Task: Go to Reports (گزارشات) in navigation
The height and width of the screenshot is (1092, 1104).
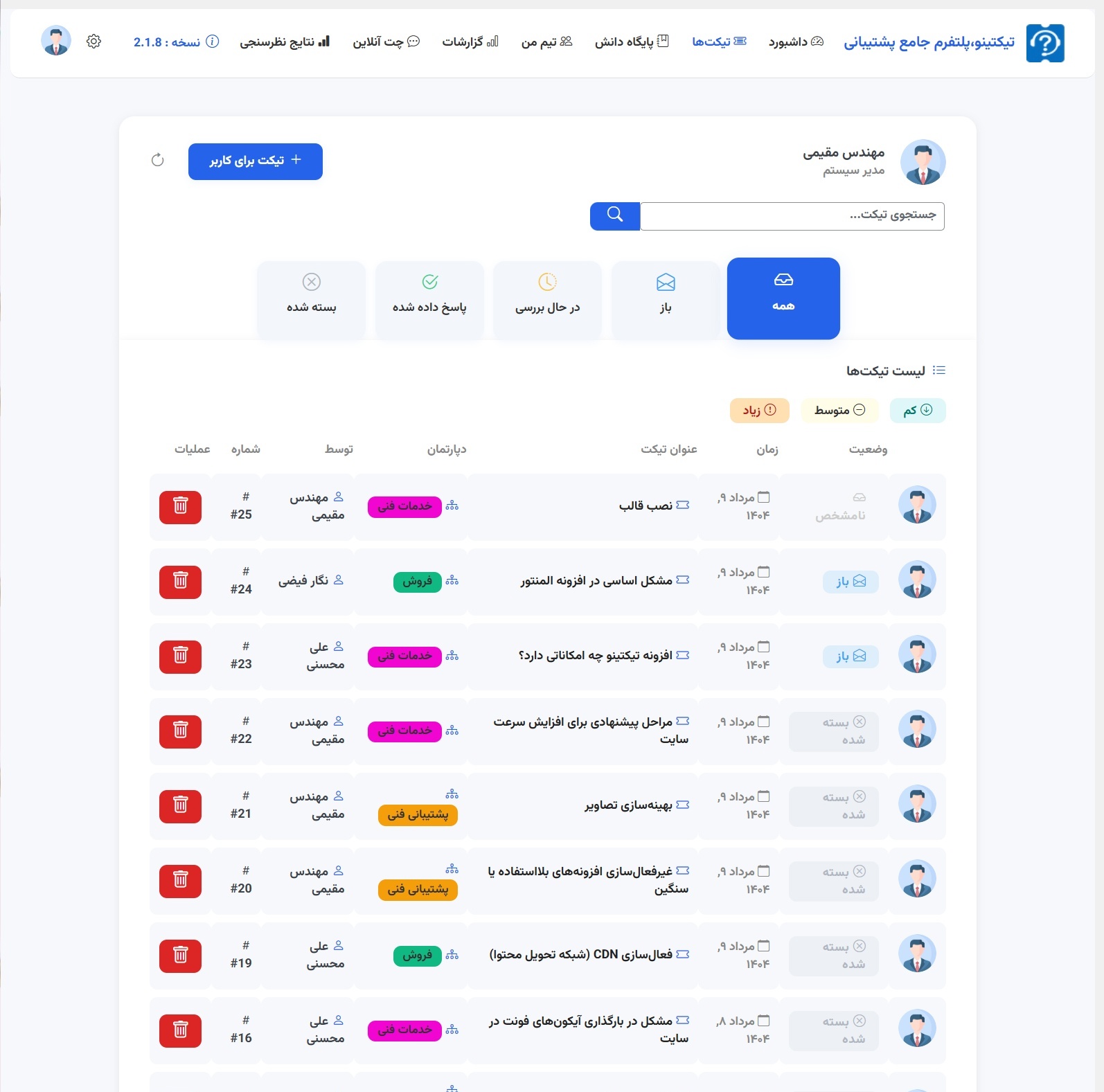Action: point(470,42)
